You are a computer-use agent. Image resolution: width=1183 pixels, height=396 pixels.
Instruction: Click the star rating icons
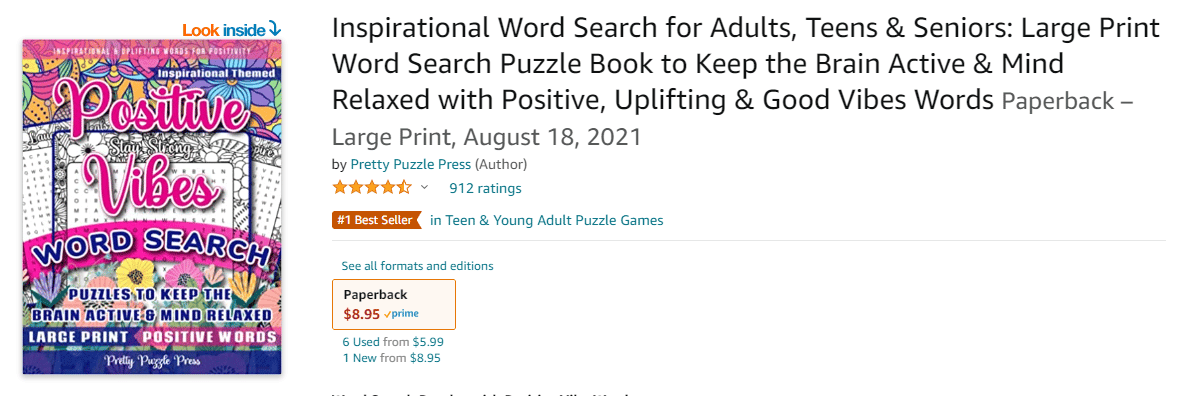click(372, 187)
